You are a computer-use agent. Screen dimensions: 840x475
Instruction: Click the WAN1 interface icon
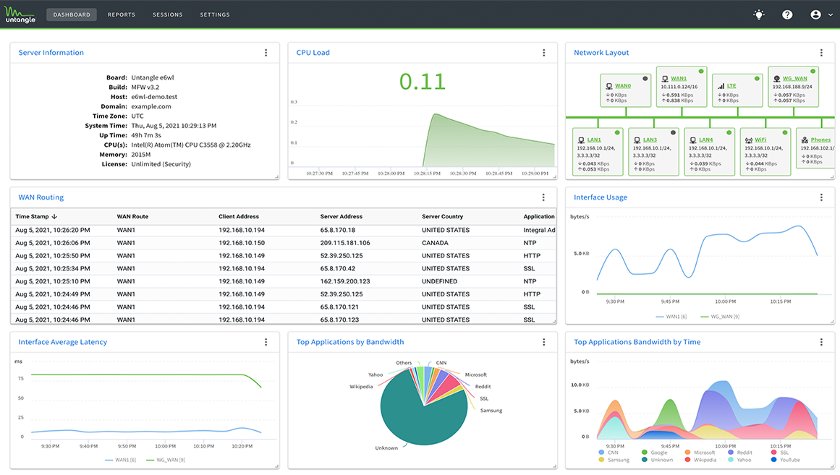[x=665, y=79]
